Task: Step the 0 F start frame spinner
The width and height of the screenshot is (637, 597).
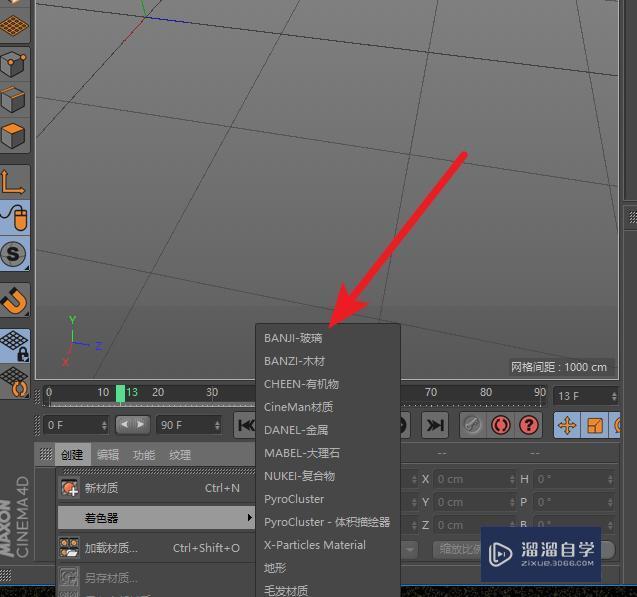Action: (104, 425)
